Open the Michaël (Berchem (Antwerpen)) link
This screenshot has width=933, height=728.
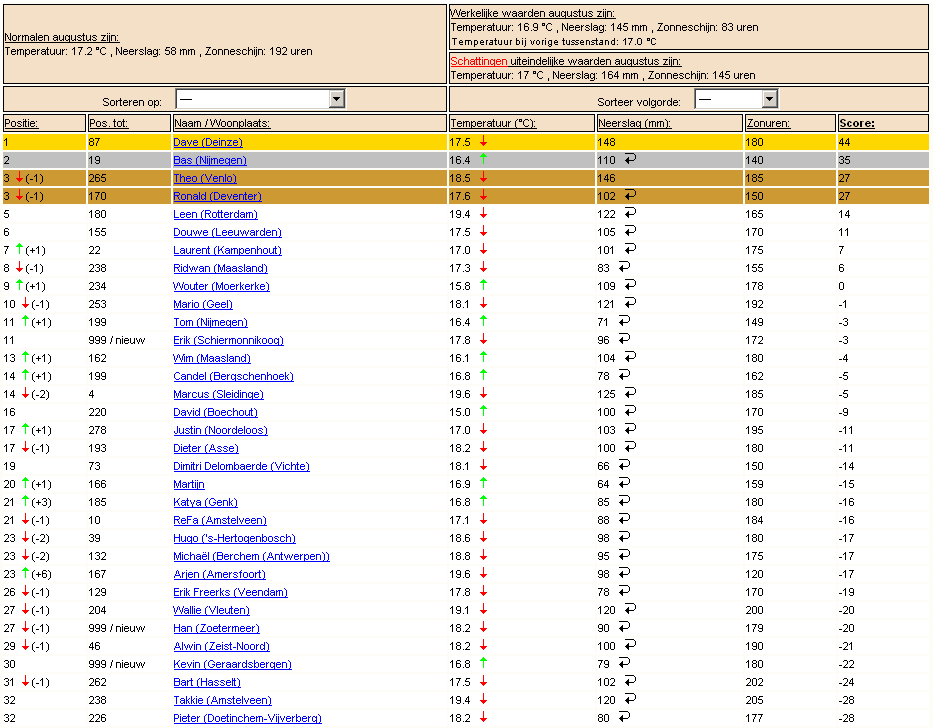pyautogui.click(x=251, y=556)
